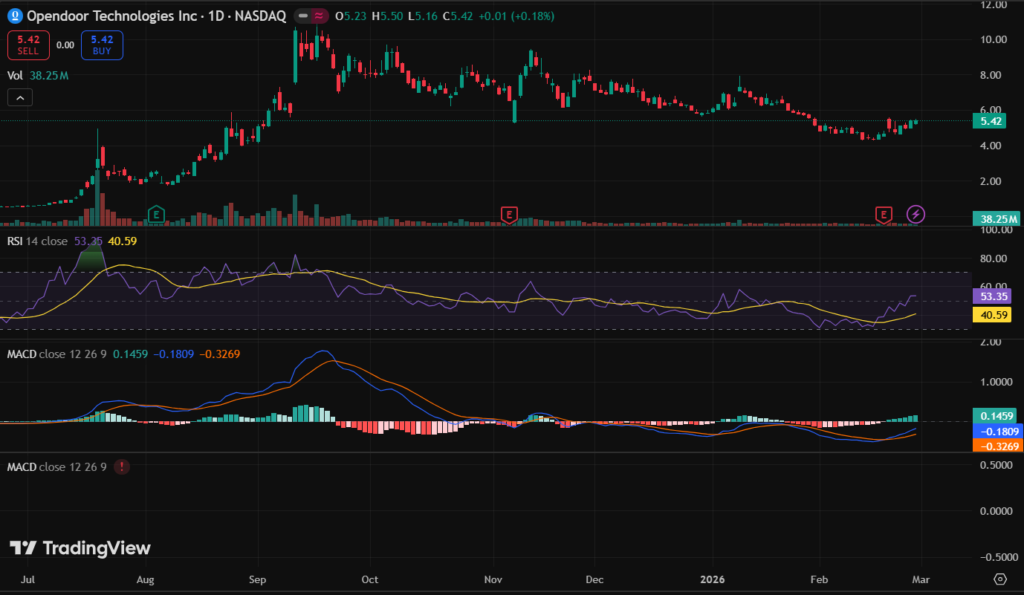This screenshot has width=1024, height=595.
Task: Click the MACD error warning icon
Action: pos(122,467)
